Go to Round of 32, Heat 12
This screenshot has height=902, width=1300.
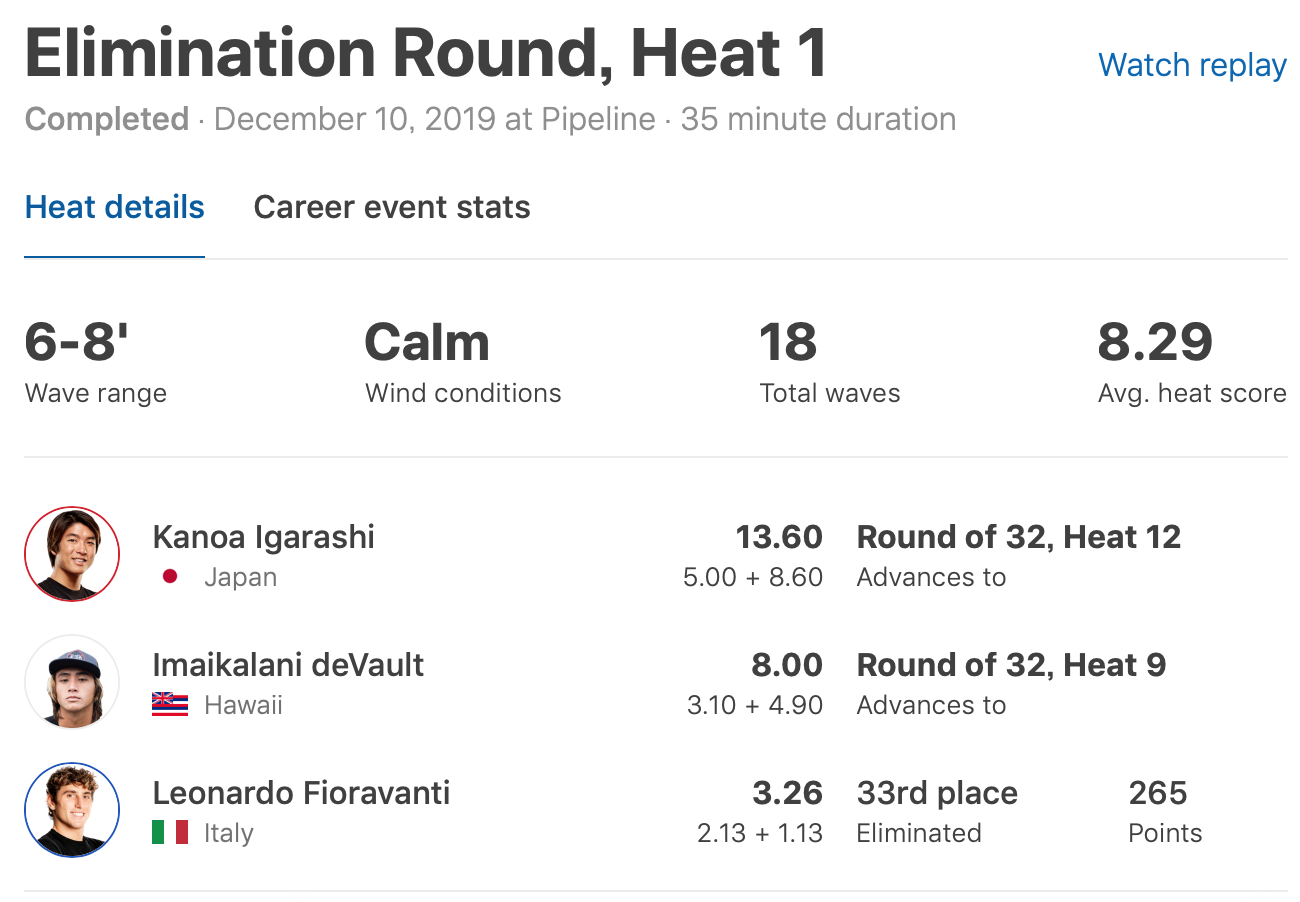coord(1018,537)
